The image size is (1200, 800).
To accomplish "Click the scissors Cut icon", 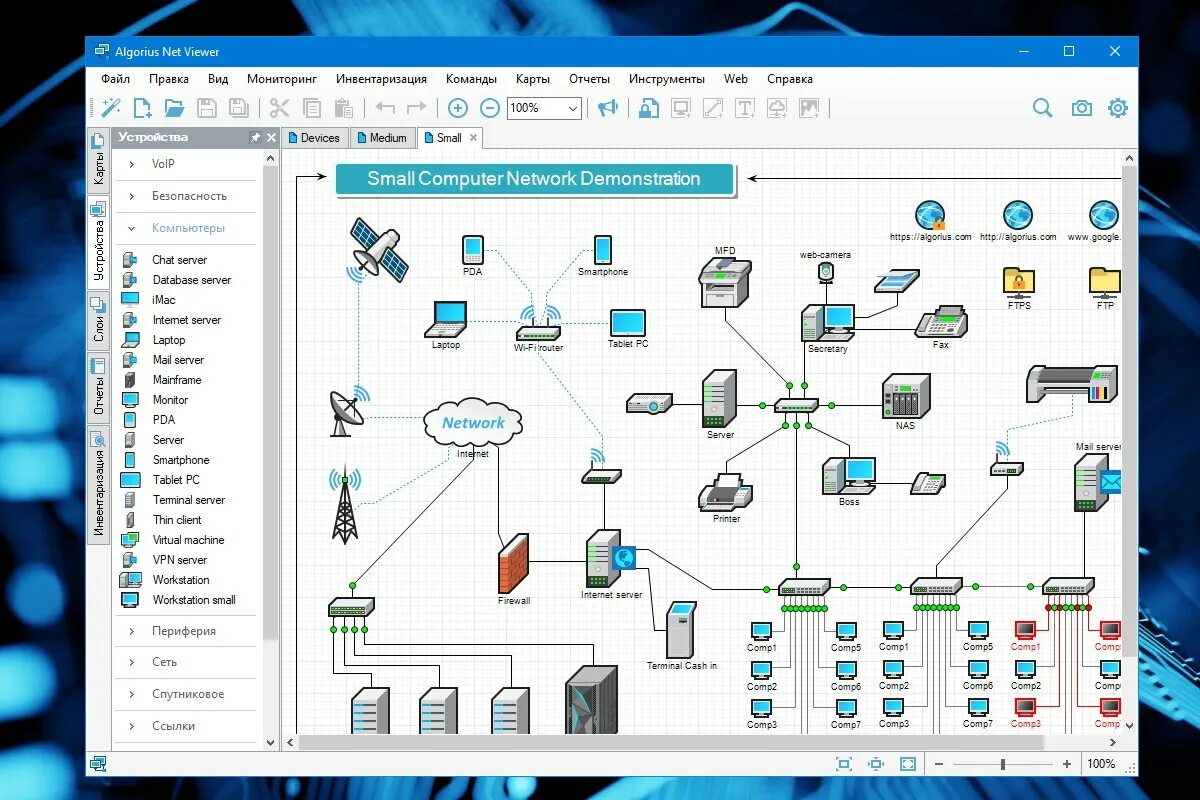I will point(279,108).
